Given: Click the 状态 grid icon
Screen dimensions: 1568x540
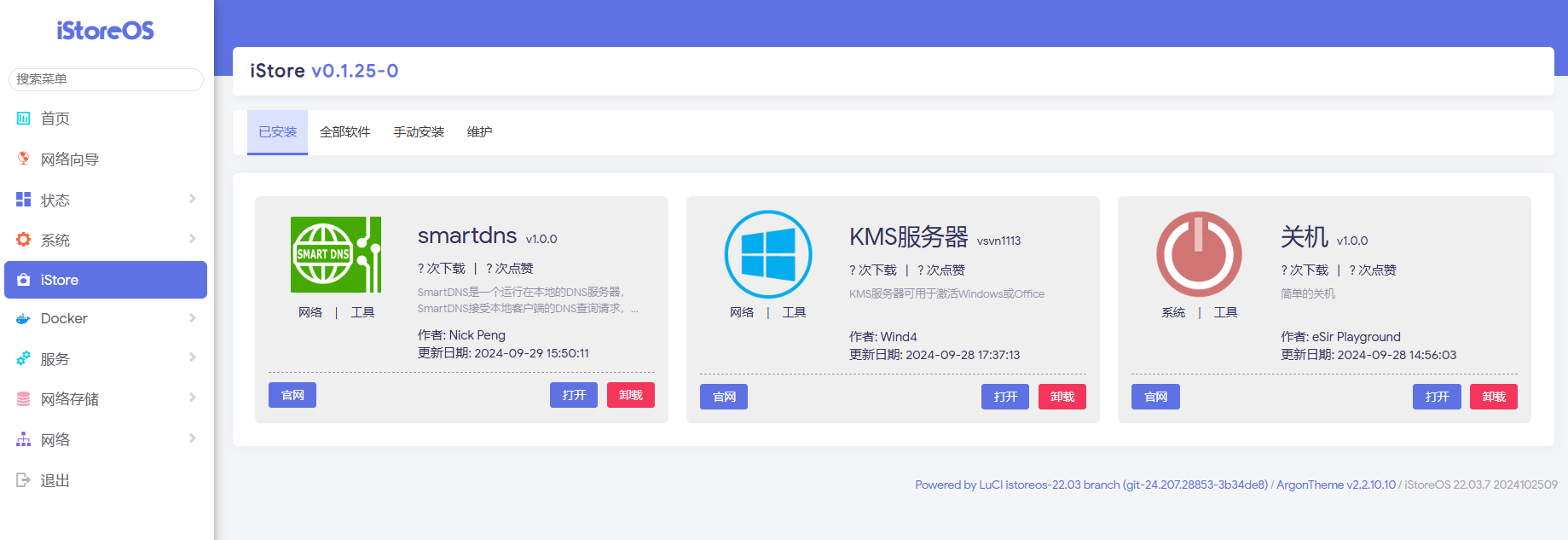Looking at the screenshot, I should (24, 200).
